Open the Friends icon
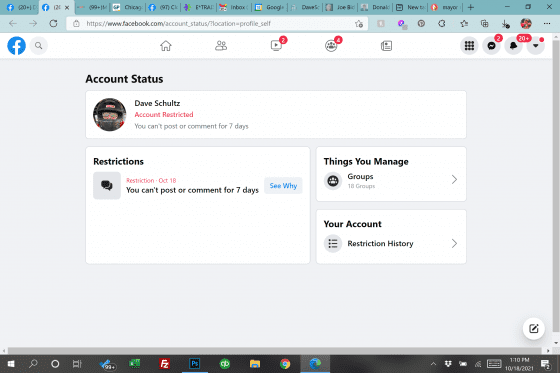The width and height of the screenshot is (560, 373). (x=221, y=46)
